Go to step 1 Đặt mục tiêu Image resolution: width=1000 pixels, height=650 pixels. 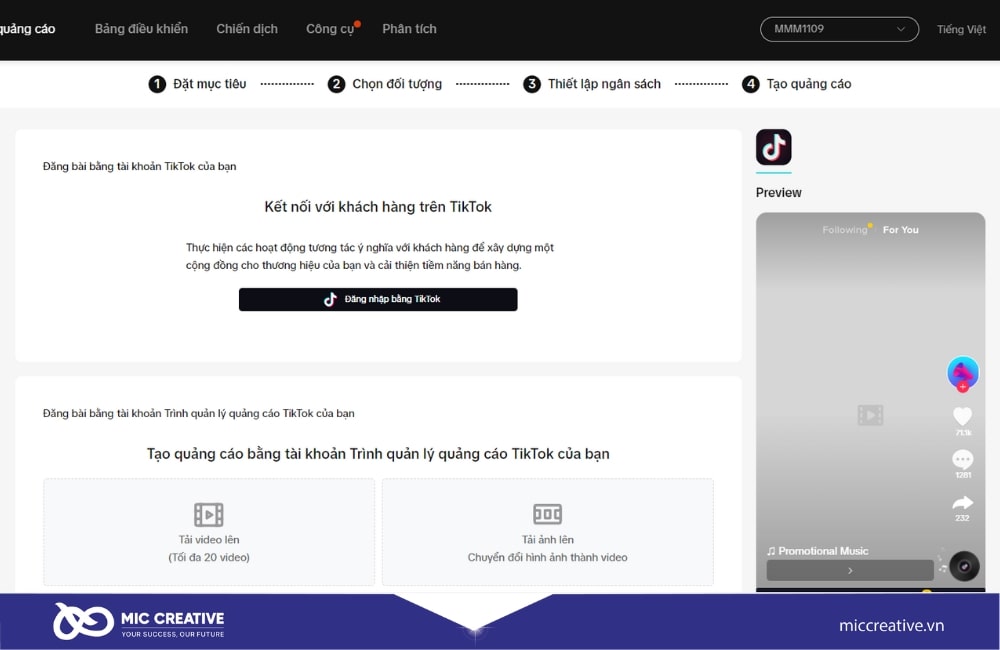point(197,84)
